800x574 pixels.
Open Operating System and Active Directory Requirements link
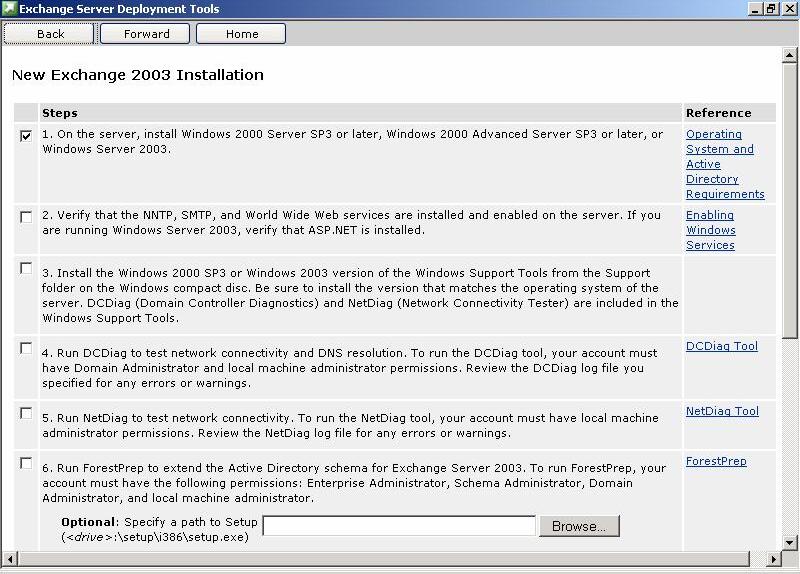[725, 164]
